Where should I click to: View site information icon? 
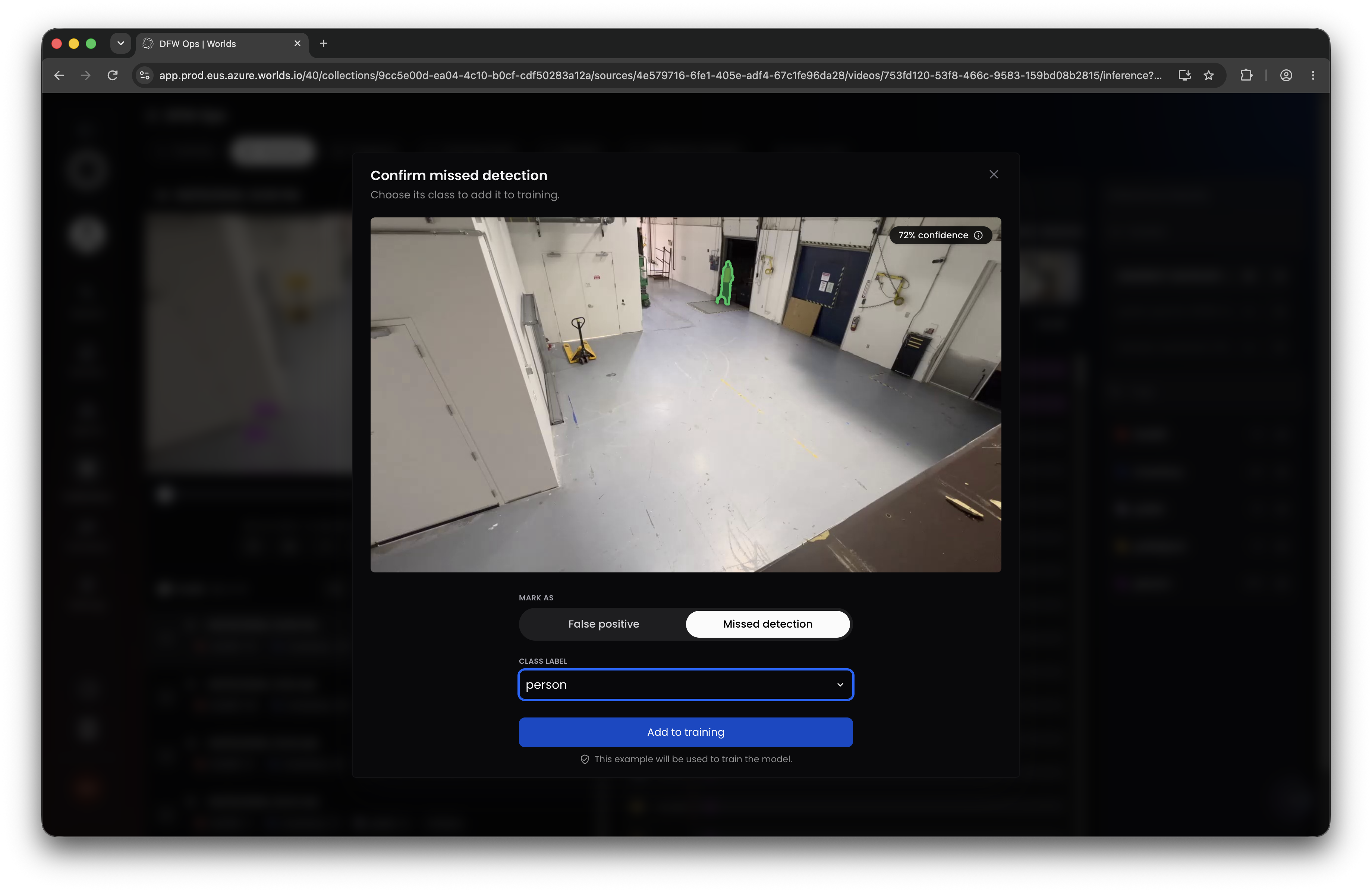point(145,76)
